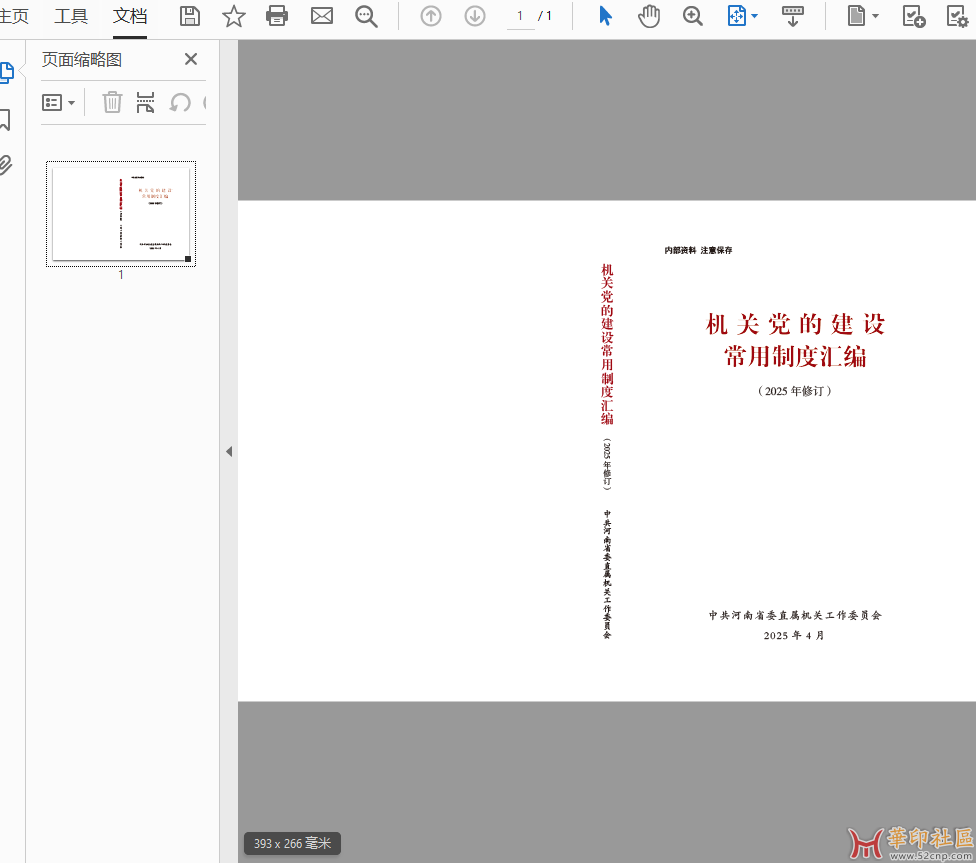Collapse the left navigation pane arrow

click(x=228, y=451)
